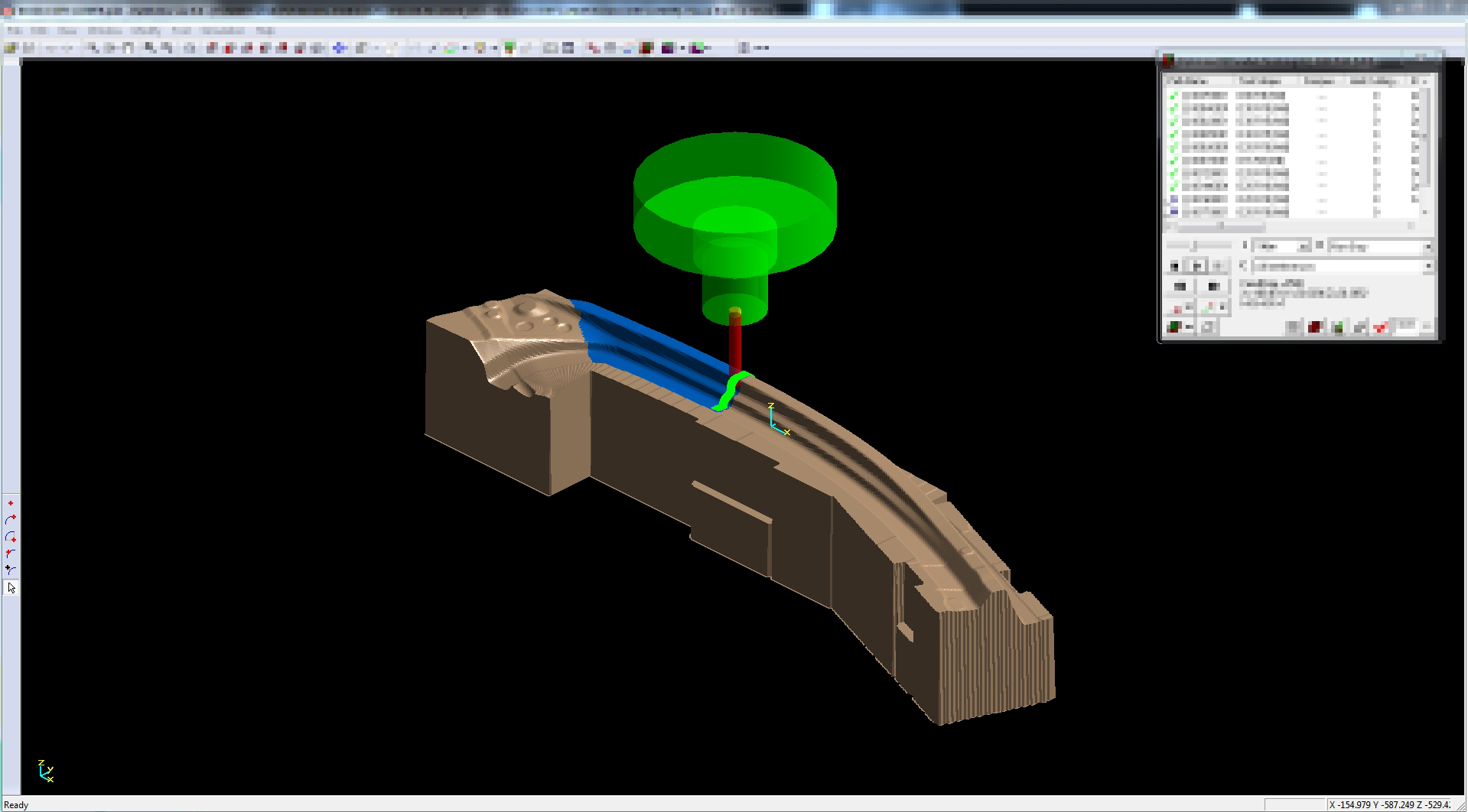Open the small combo box beside the speed slider
The height and width of the screenshot is (812, 1468).
pyautogui.click(x=1281, y=245)
